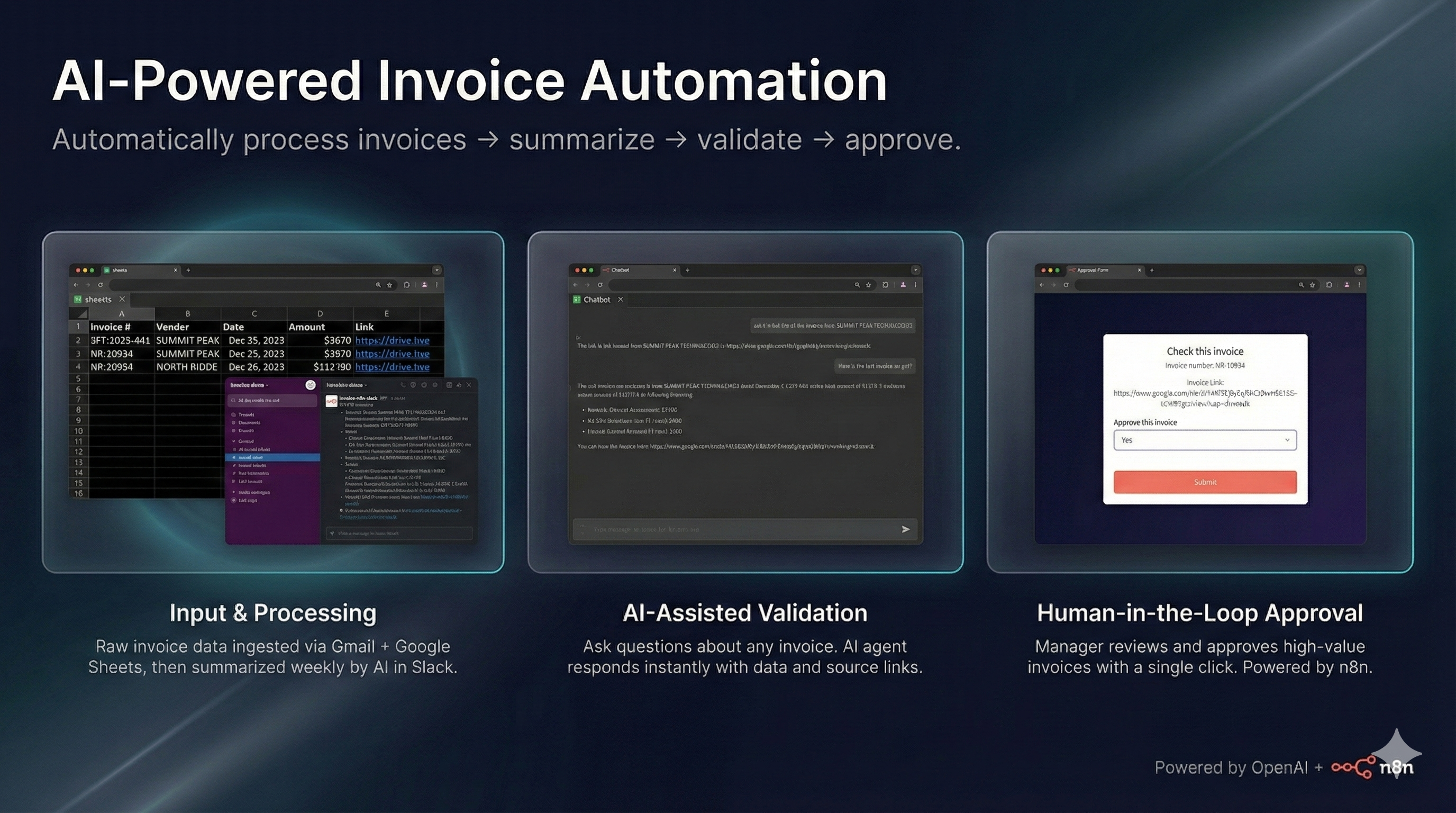Viewport: 1456px width, 813px height.
Task: Select the Approval Form browser tab
Action: pos(1093,271)
